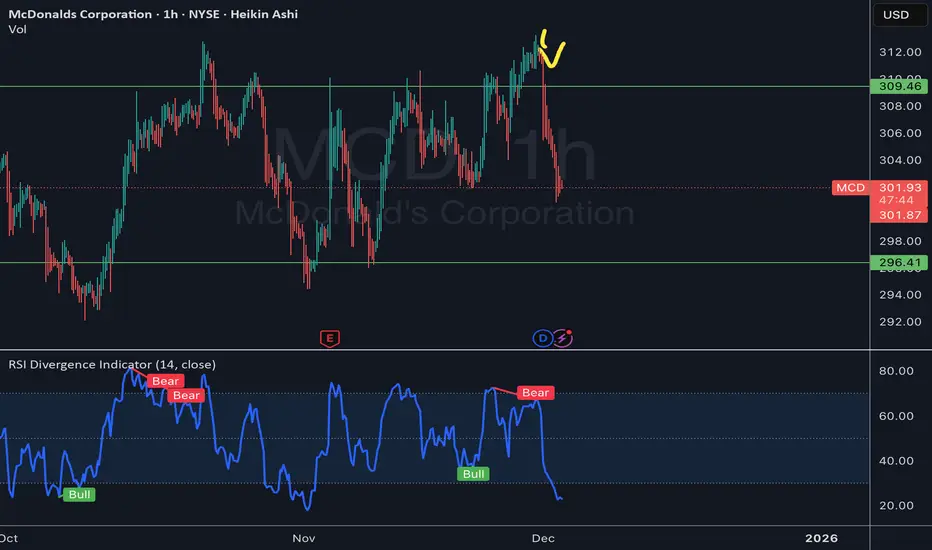Click the 306.00 price scale value

(900, 133)
